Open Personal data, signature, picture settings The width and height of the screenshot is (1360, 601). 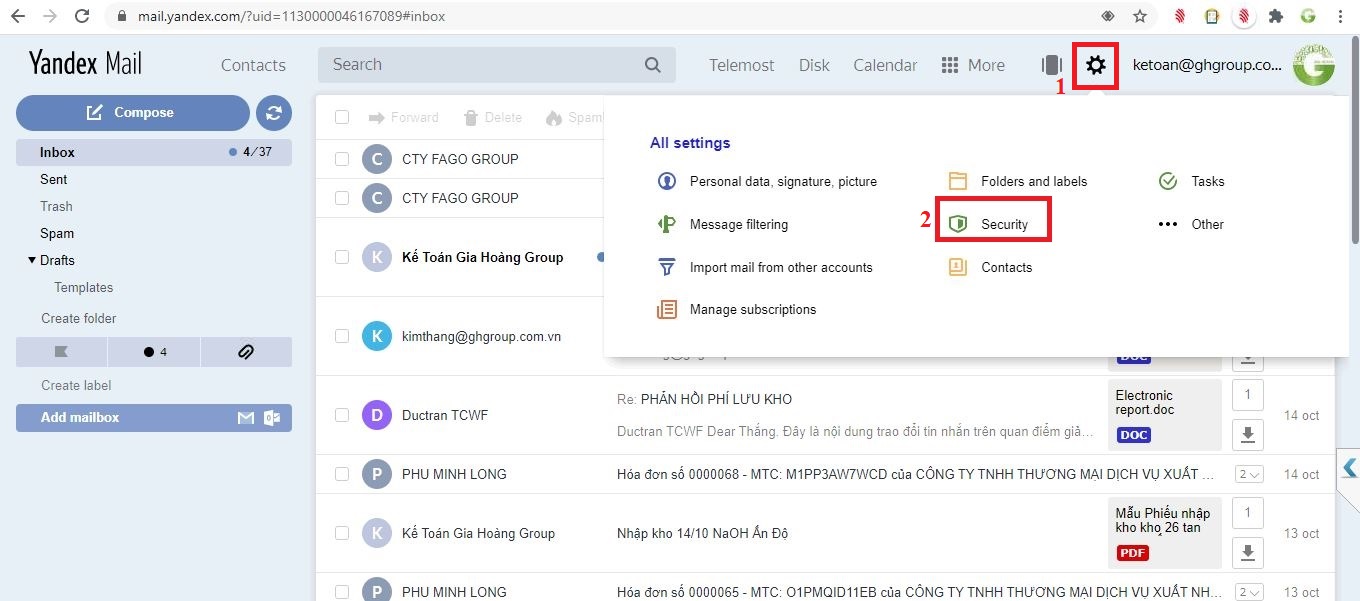tap(767, 181)
